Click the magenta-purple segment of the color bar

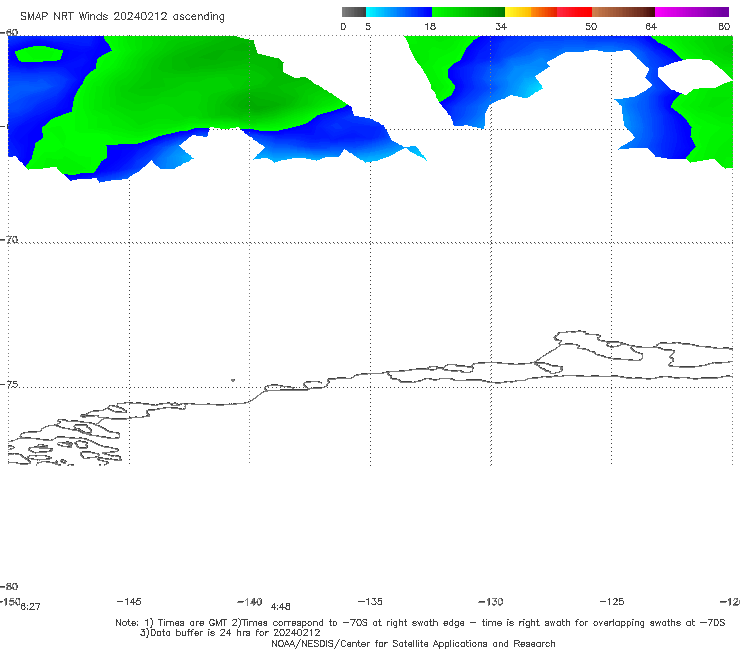[692, 12]
